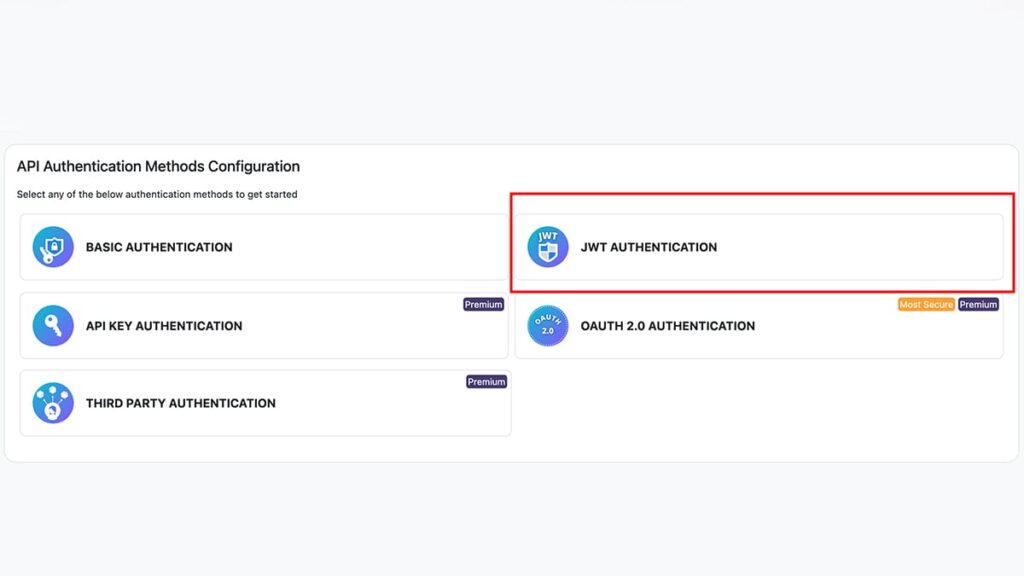Screen dimensions: 1024x576
Task: Click the API Authentication Methods Configuration heading
Action: point(158,167)
